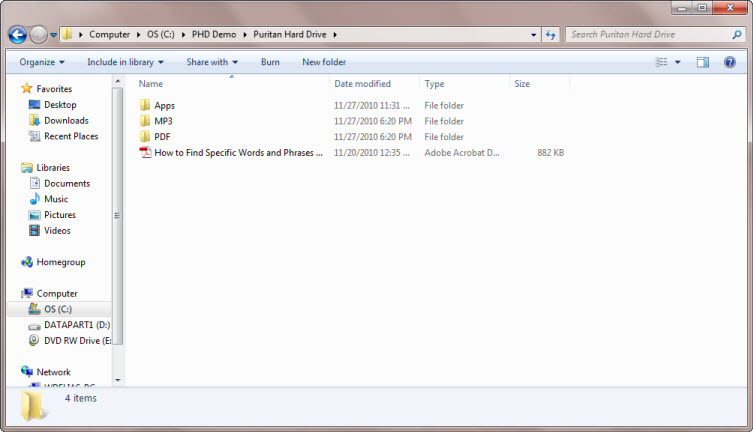Screen dimensions: 753x432
Task: Open Recent Places in Favorites
Action: (71, 136)
